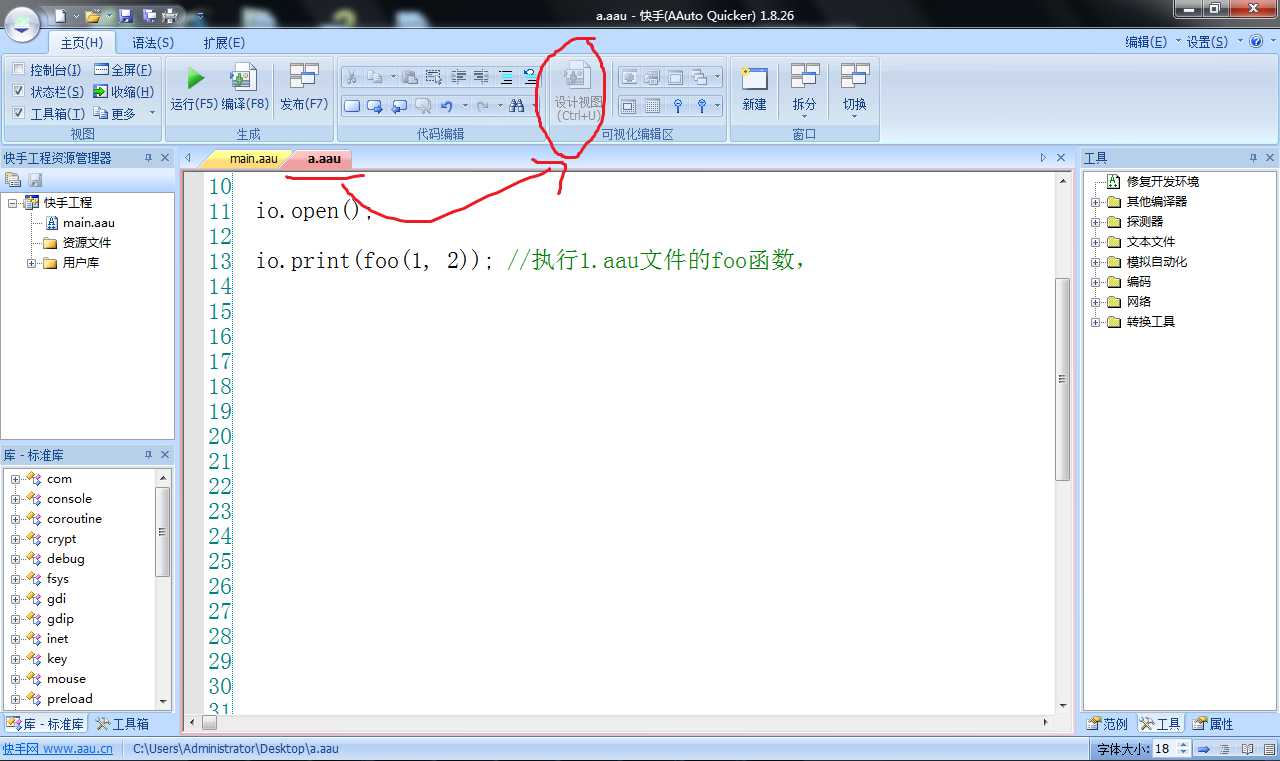Open the 设置(S) menu
1280x761 pixels.
point(1212,42)
